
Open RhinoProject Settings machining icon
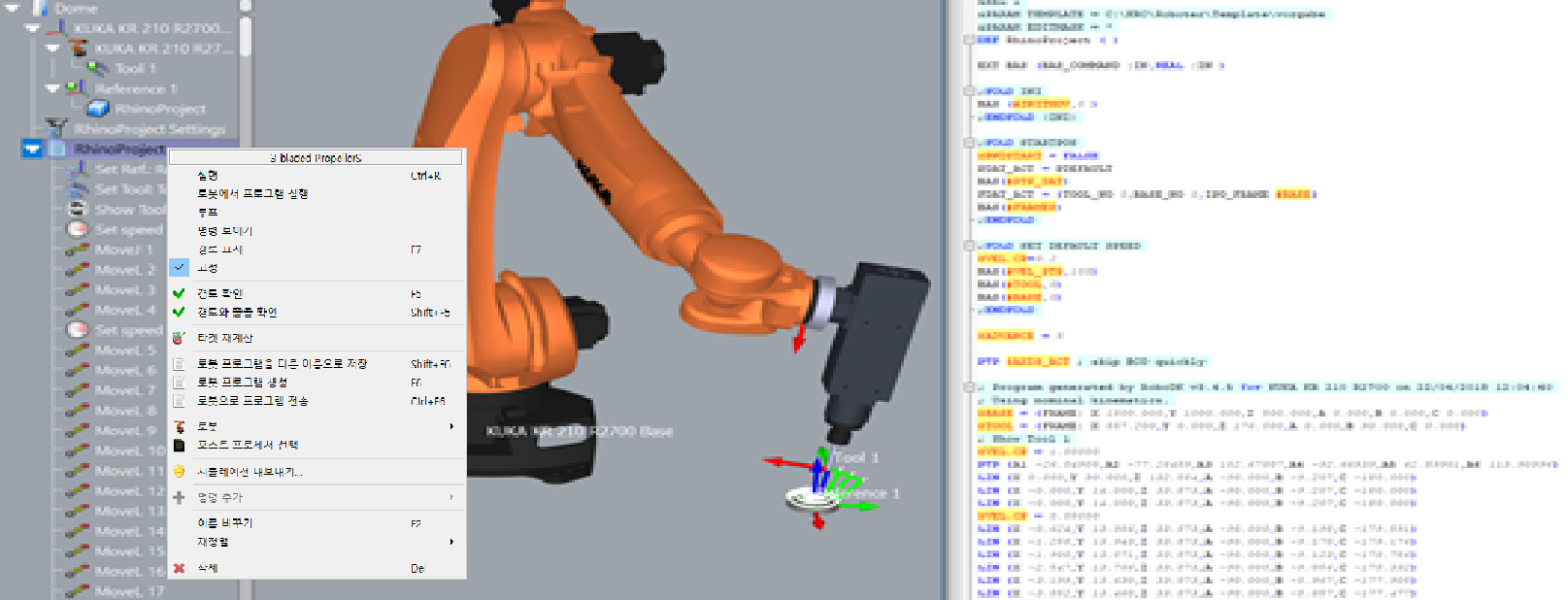point(56,128)
